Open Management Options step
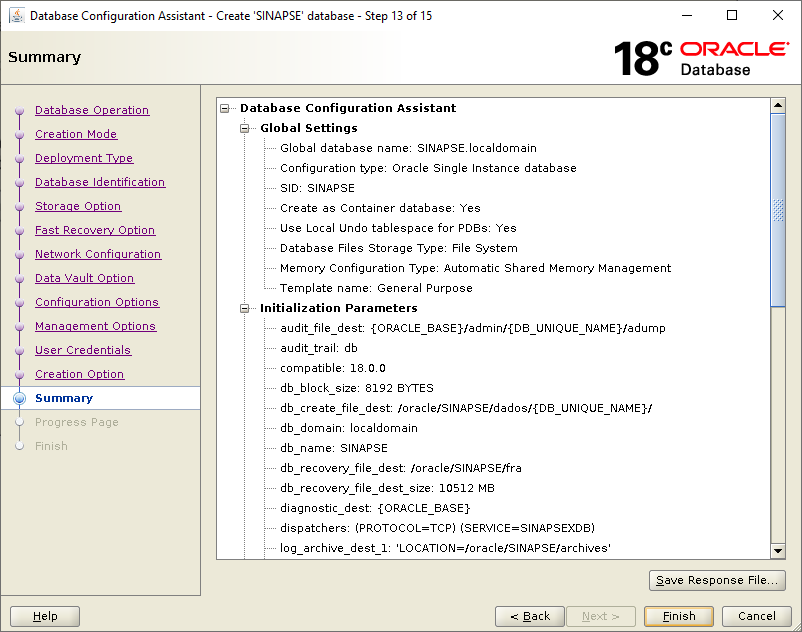This screenshot has height=632, width=802. [x=96, y=326]
